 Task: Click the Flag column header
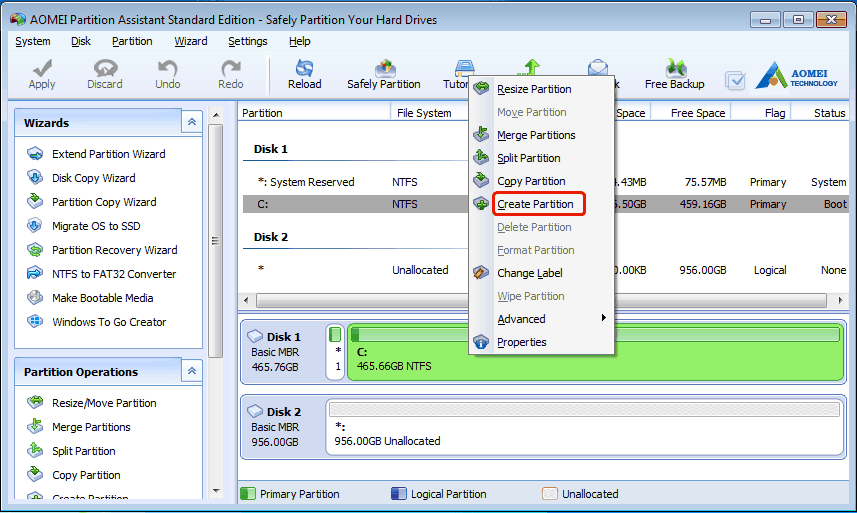pyautogui.click(x=761, y=113)
